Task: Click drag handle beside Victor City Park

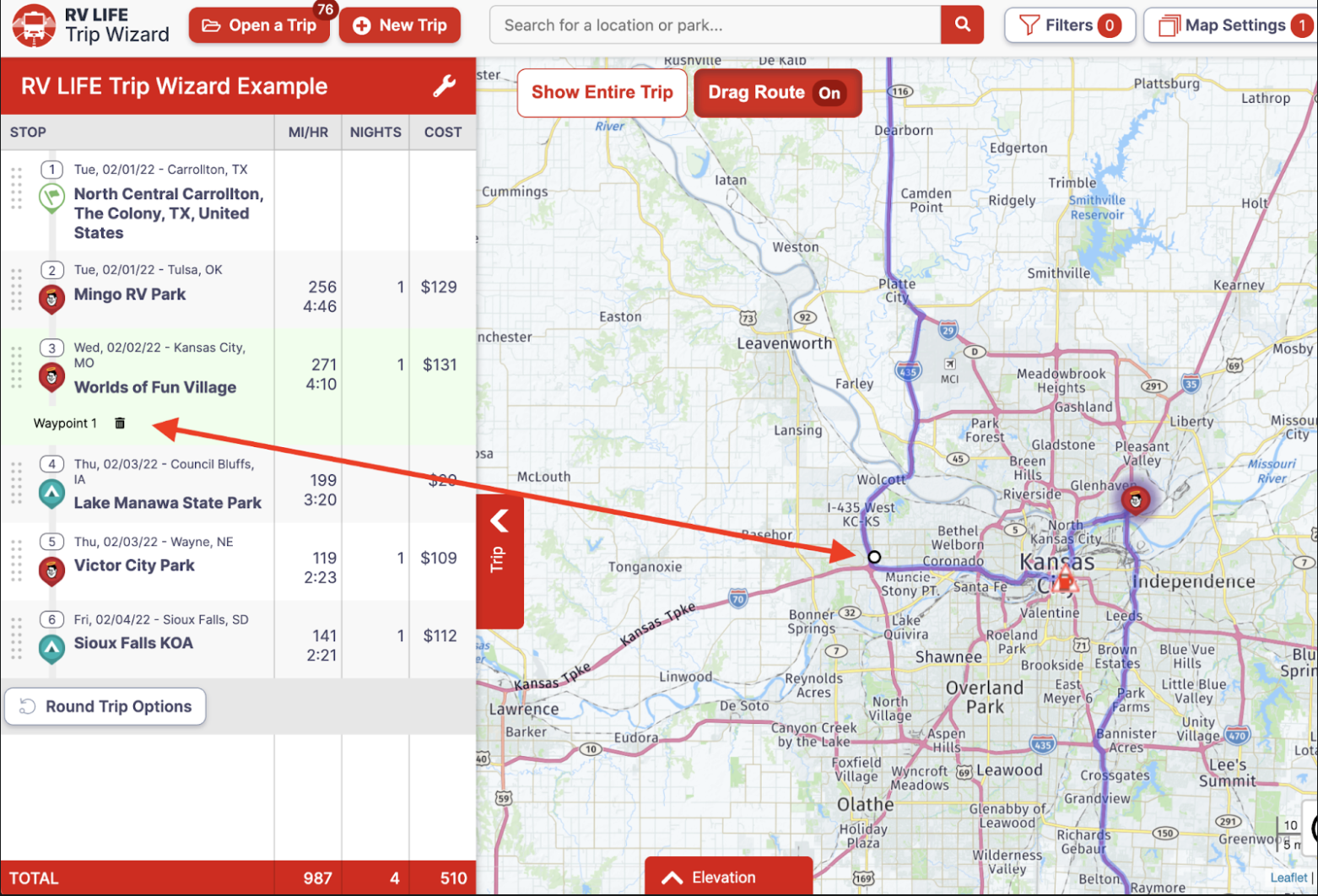Action: pyautogui.click(x=16, y=561)
